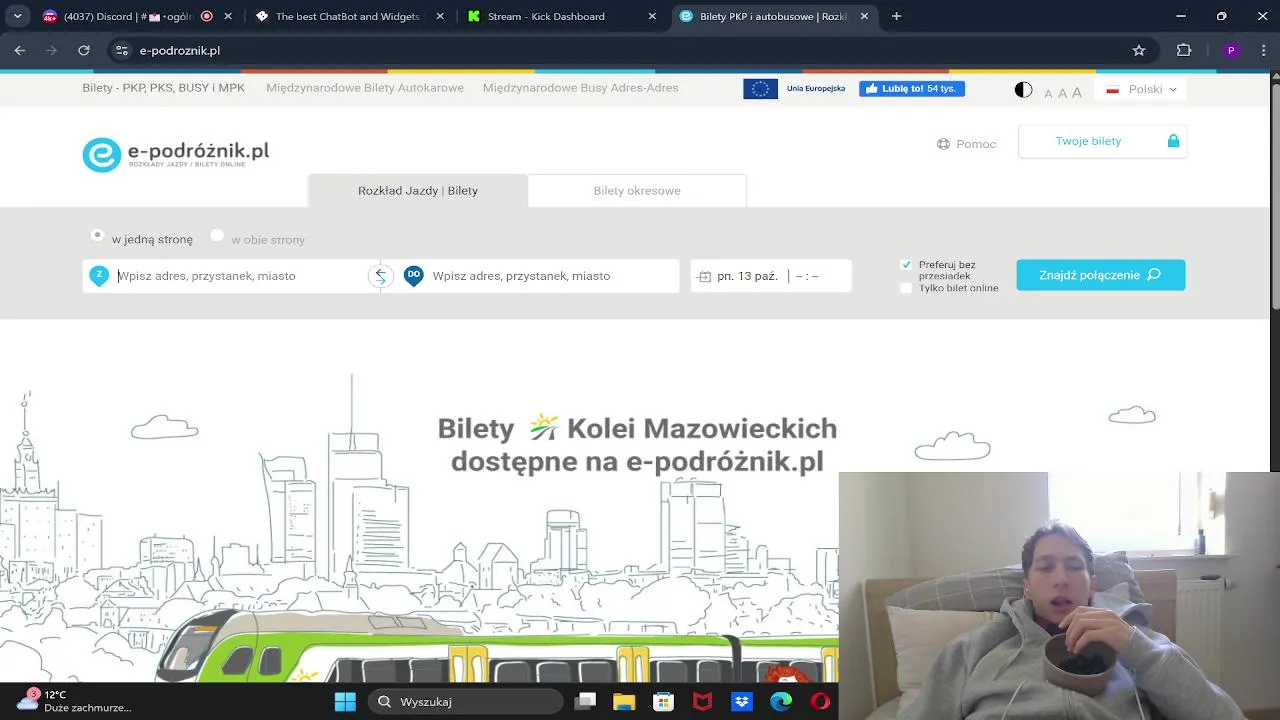Open the Chrome profile 'P' avatar
This screenshot has width=1280, height=720.
coord(1231,50)
